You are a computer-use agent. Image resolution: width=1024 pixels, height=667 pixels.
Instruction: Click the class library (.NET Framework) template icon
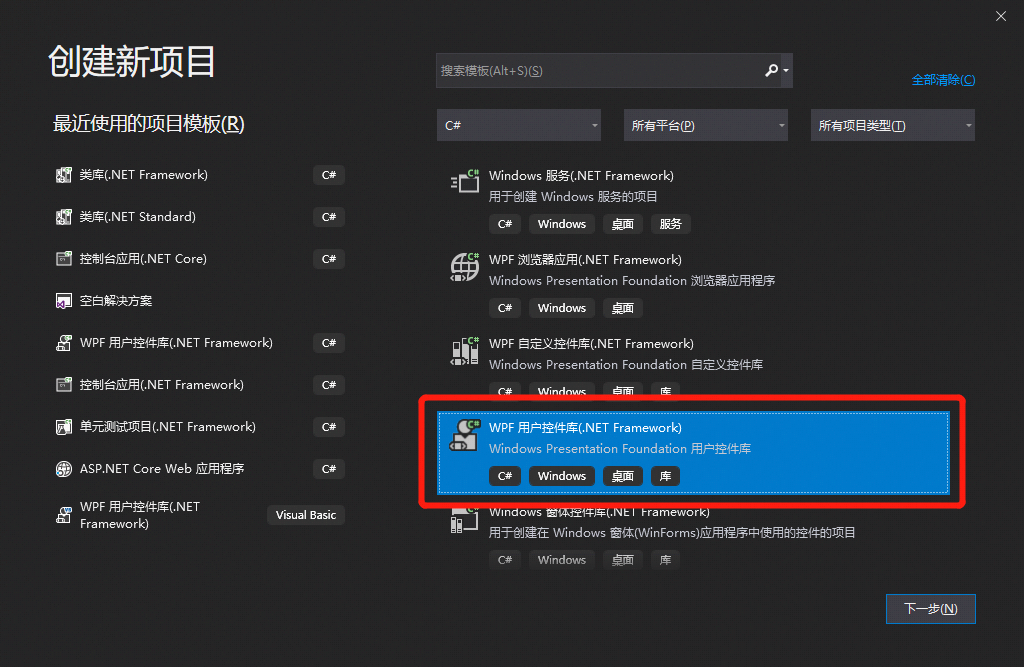click(63, 175)
